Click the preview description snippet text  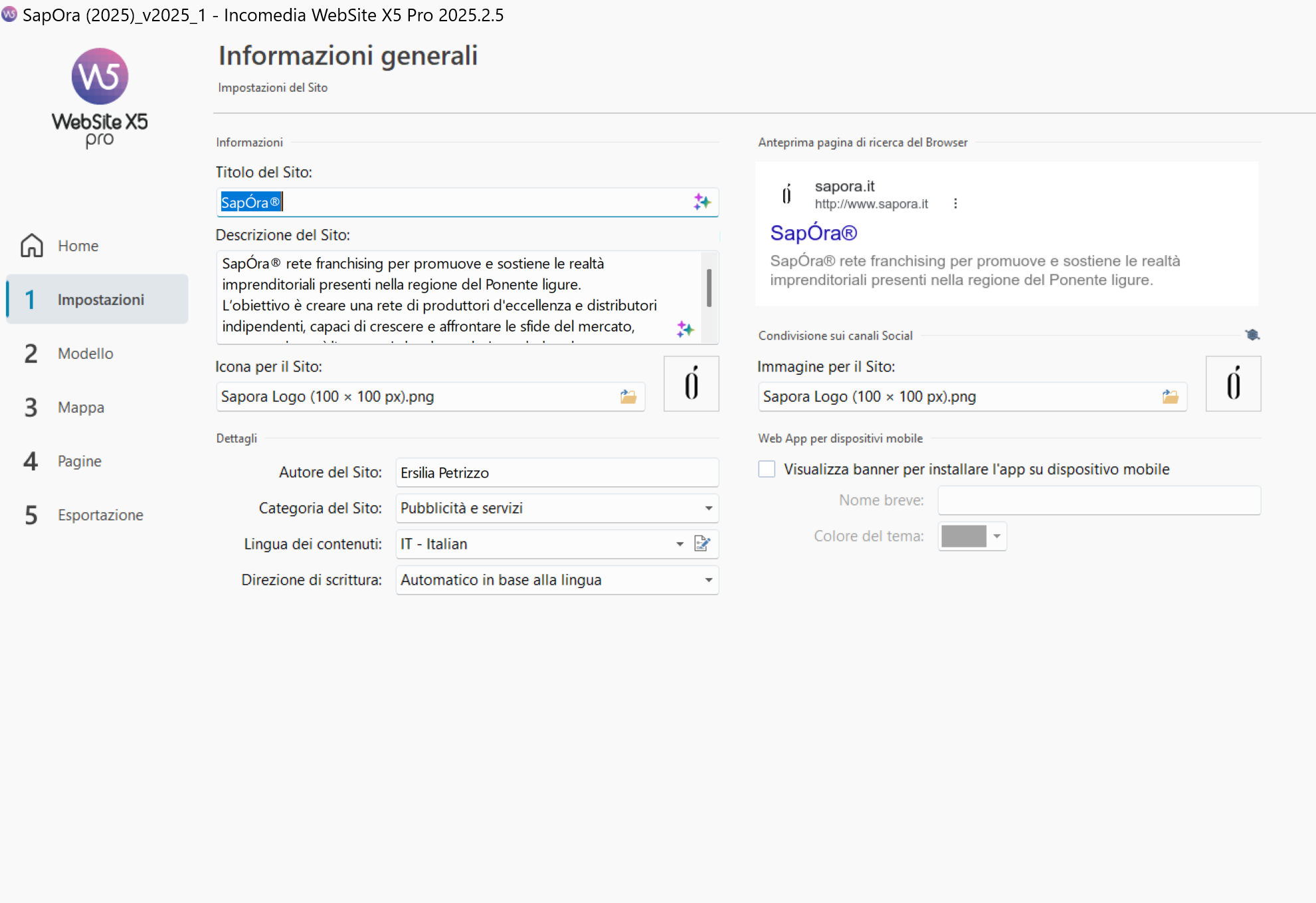click(x=975, y=270)
